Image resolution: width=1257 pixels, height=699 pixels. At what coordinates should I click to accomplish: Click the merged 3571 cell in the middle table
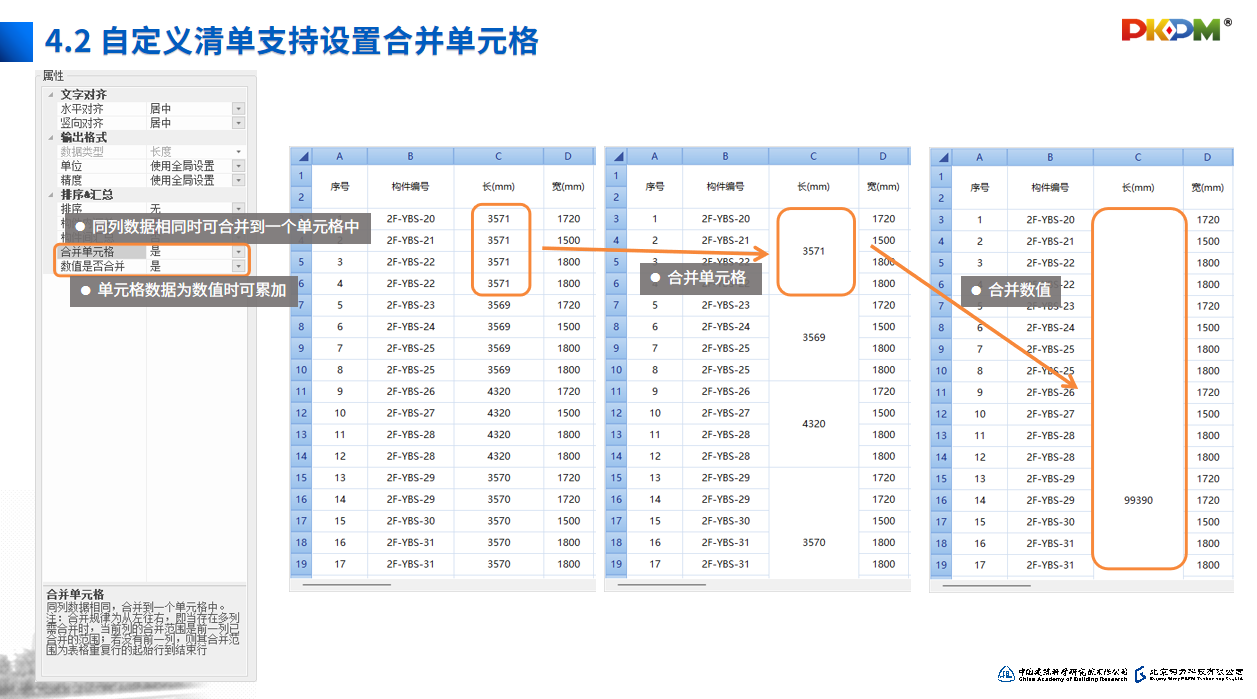pyautogui.click(x=814, y=251)
